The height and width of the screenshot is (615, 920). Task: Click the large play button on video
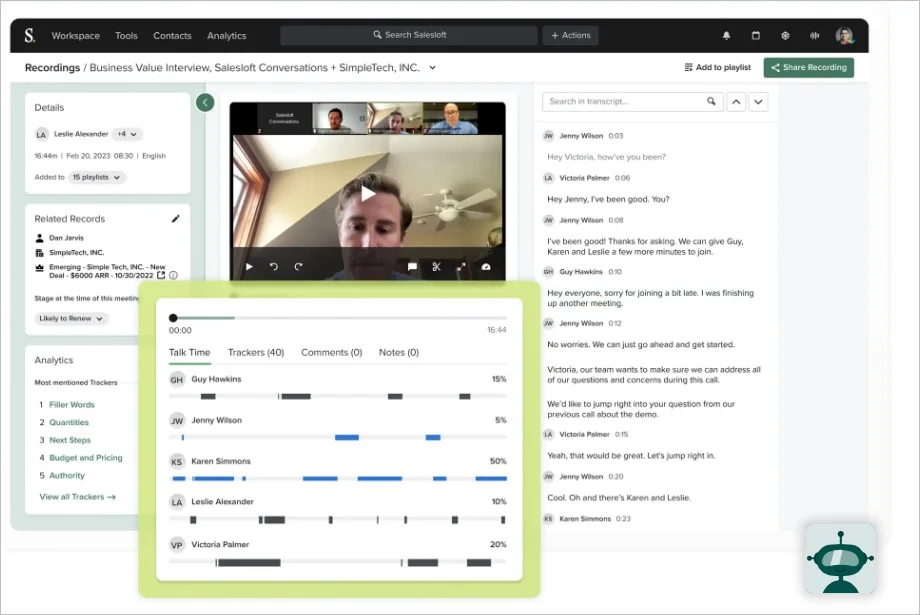click(367, 193)
